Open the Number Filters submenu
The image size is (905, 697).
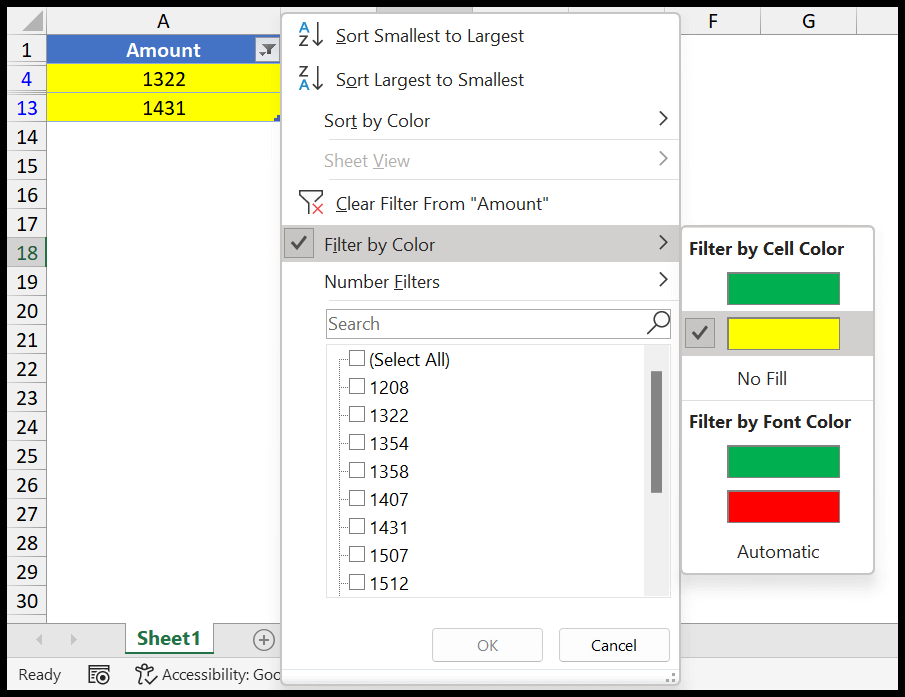tap(662, 281)
